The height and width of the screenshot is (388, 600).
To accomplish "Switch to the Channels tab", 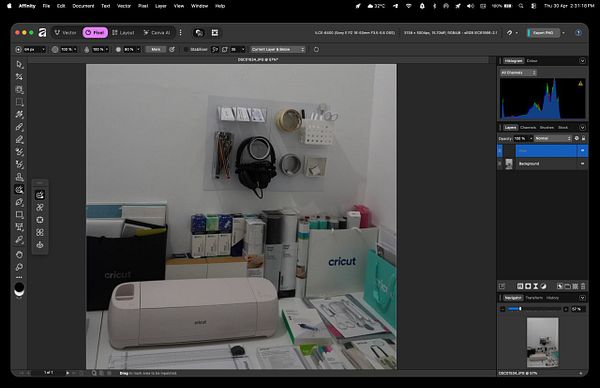I will pos(528,127).
